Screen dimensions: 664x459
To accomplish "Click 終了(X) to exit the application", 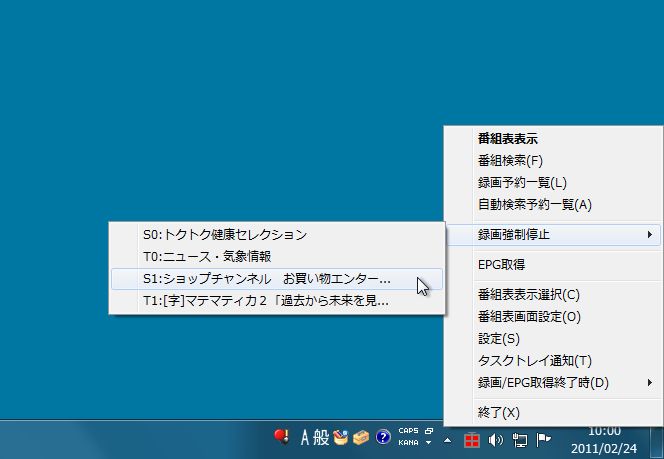I will [x=554, y=412].
